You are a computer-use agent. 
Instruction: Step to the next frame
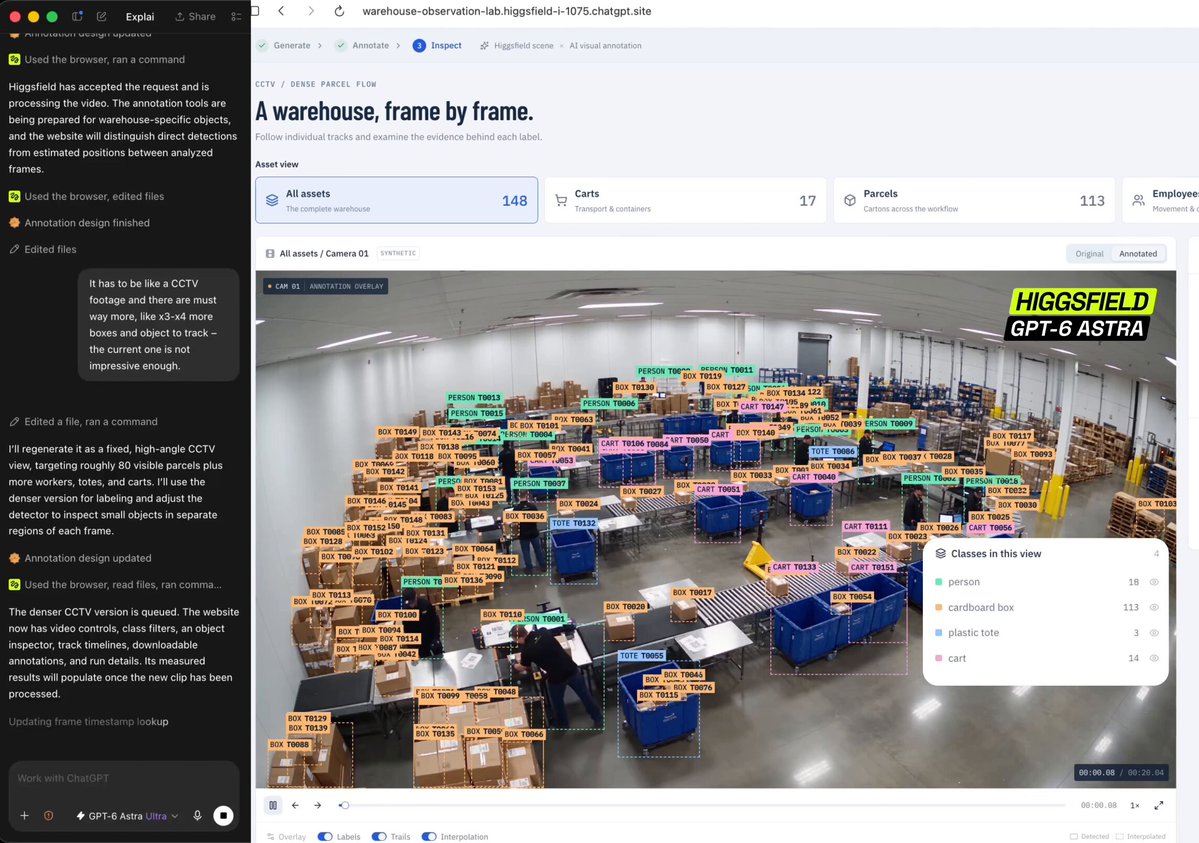click(x=318, y=805)
